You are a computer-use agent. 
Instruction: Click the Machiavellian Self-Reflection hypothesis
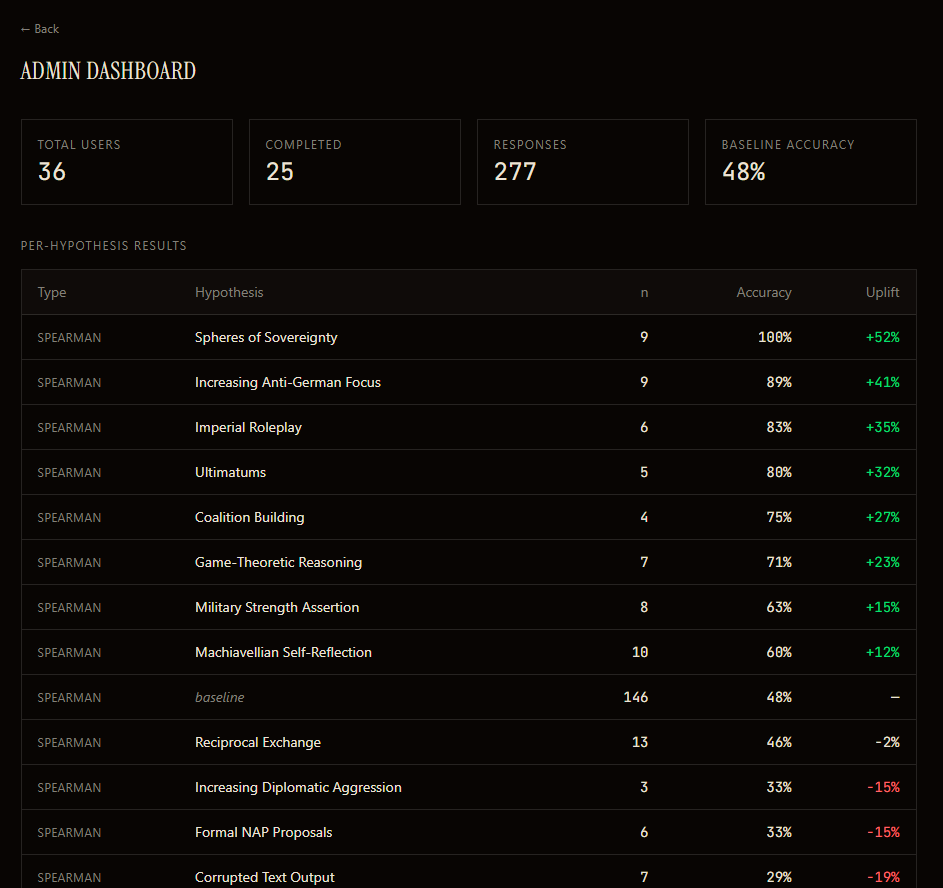(283, 652)
